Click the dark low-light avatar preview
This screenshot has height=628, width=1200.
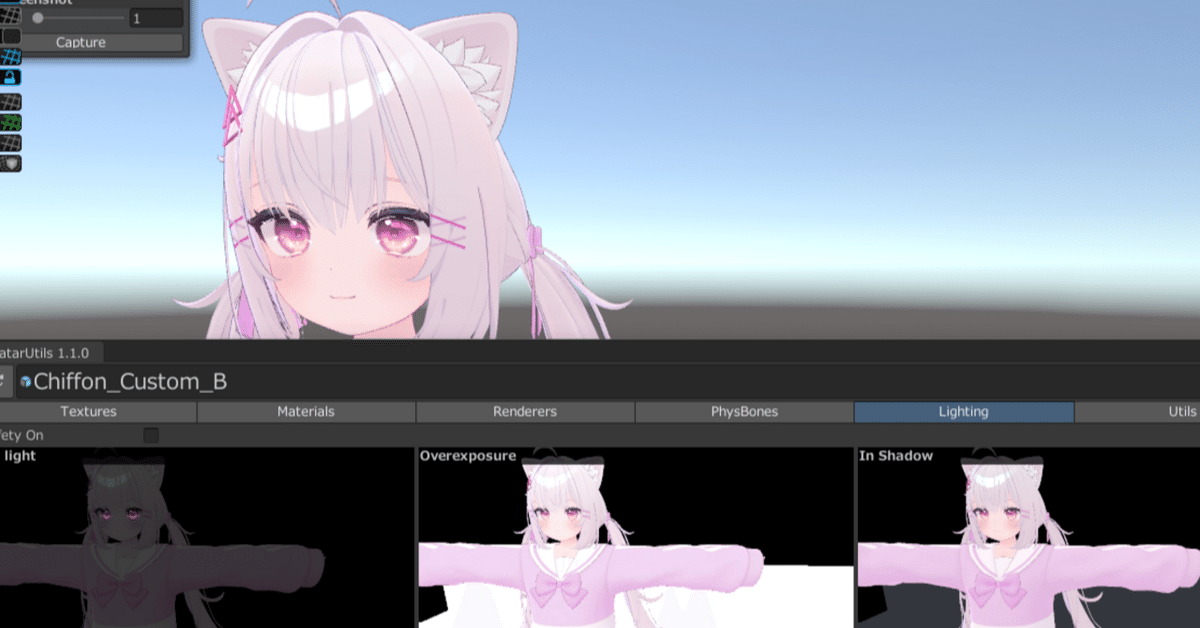click(207, 537)
